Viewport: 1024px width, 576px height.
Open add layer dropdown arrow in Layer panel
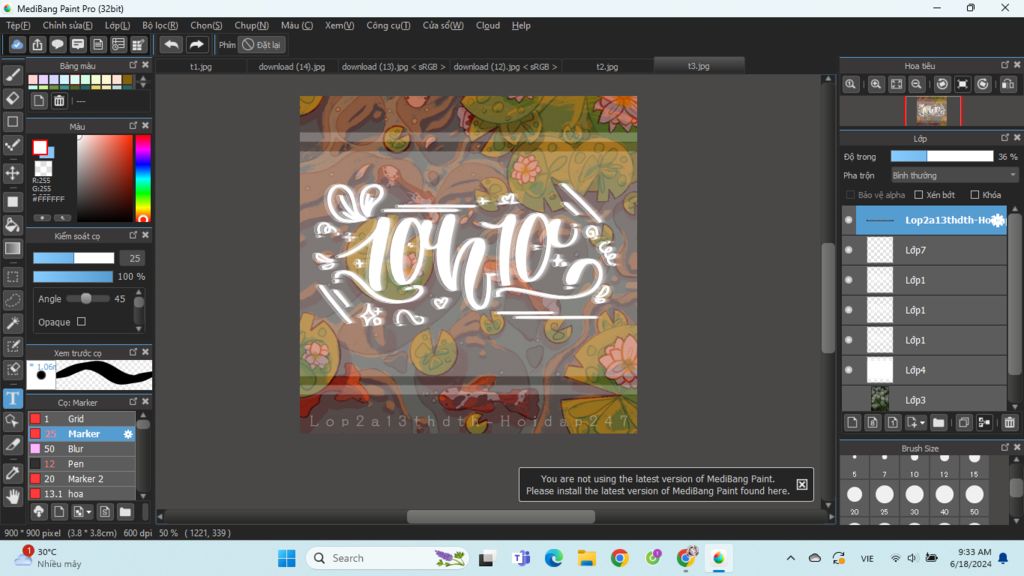[922, 423]
